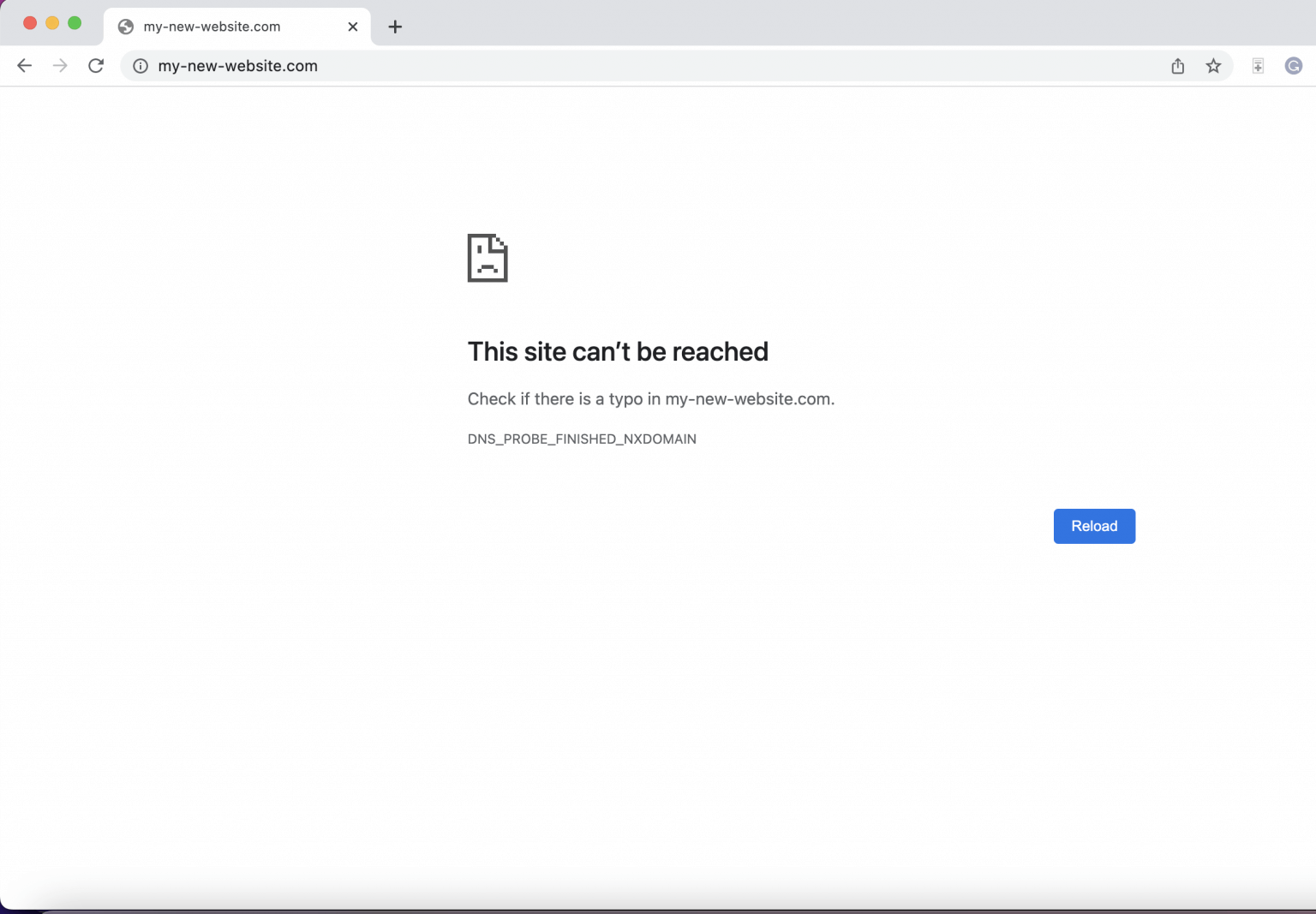Open a new tab with the plus button
The height and width of the screenshot is (914, 1316).
pyautogui.click(x=395, y=27)
